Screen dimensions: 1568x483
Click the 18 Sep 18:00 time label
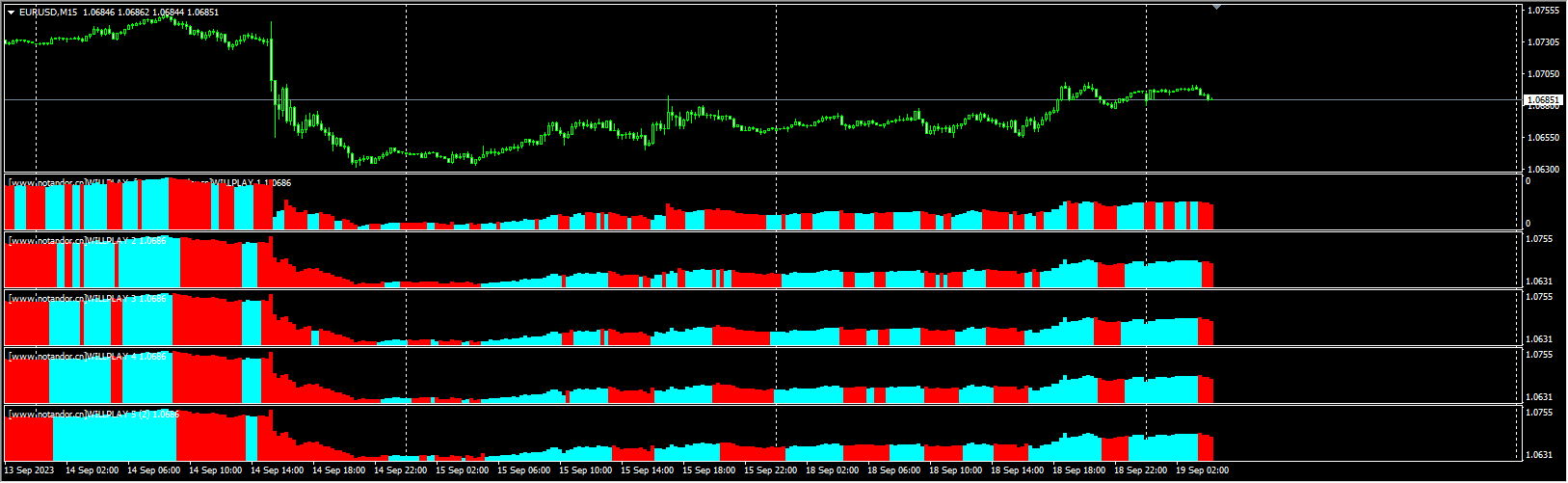pos(1078,471)
